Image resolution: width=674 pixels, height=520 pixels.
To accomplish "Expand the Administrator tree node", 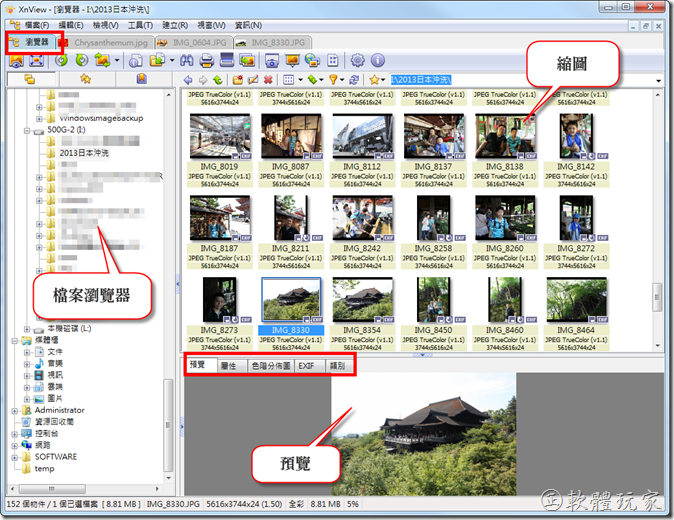I will point(15,410).
